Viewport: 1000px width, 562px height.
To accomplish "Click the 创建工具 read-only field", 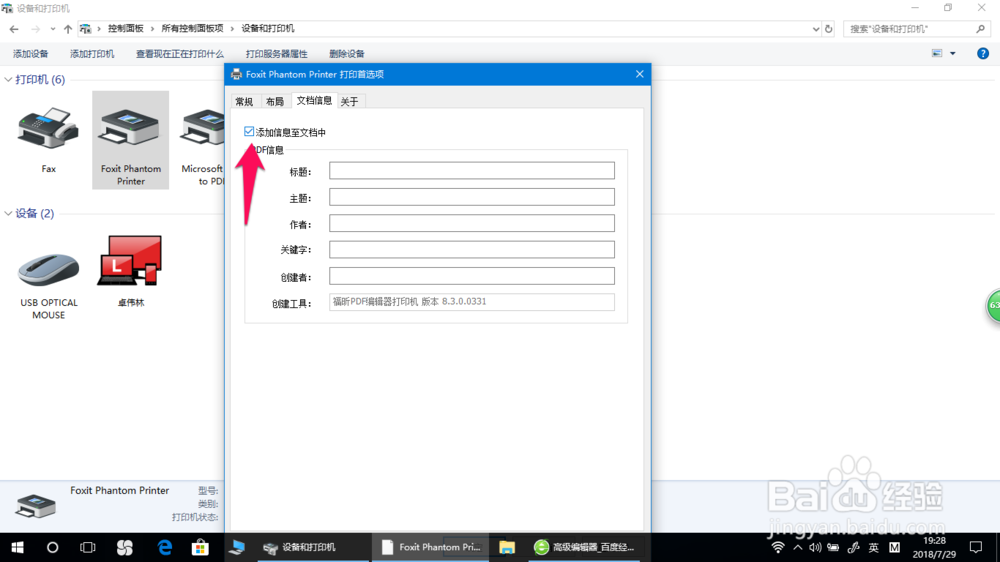I will [472, 302].
